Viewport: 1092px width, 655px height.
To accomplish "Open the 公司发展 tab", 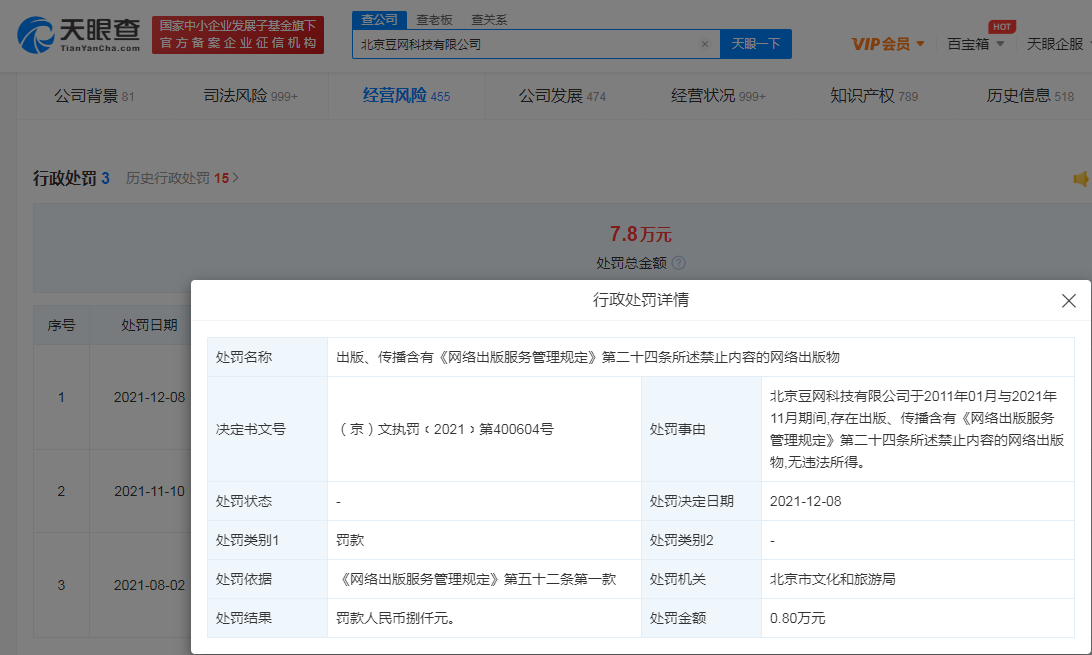I will (x=562, y=95).
